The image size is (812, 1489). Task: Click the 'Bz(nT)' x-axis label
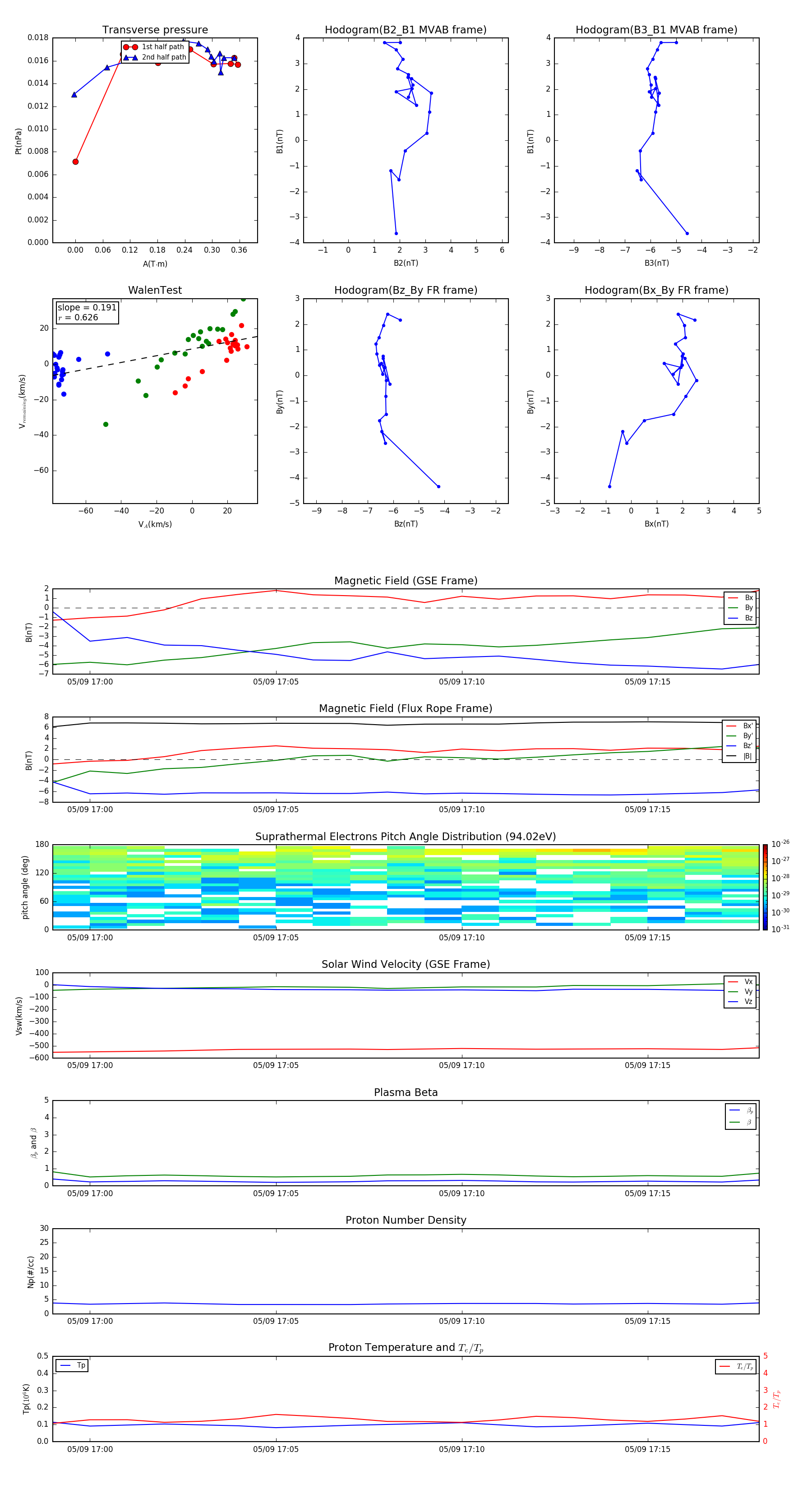[x=406, y=524]
